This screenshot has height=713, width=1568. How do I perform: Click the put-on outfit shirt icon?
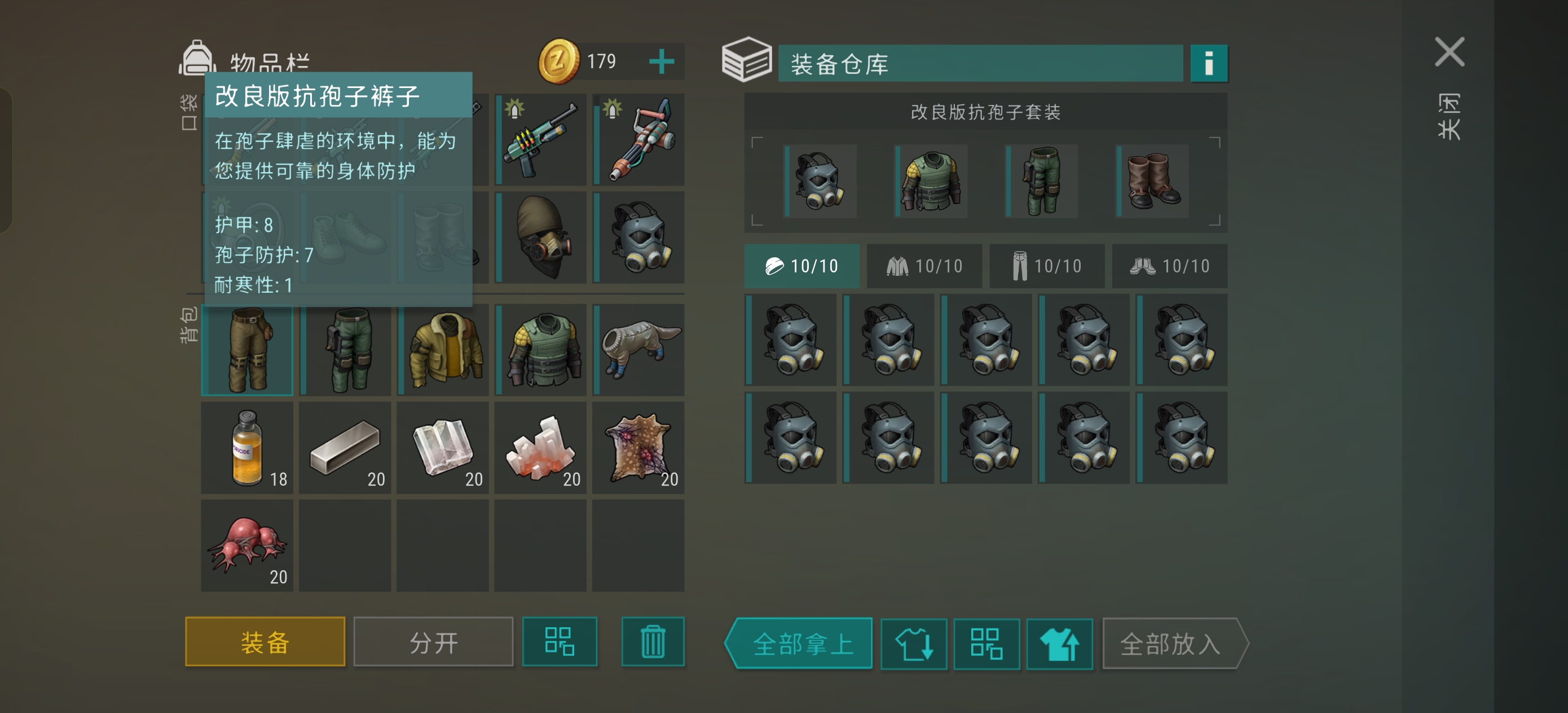tap(1059, 644)
